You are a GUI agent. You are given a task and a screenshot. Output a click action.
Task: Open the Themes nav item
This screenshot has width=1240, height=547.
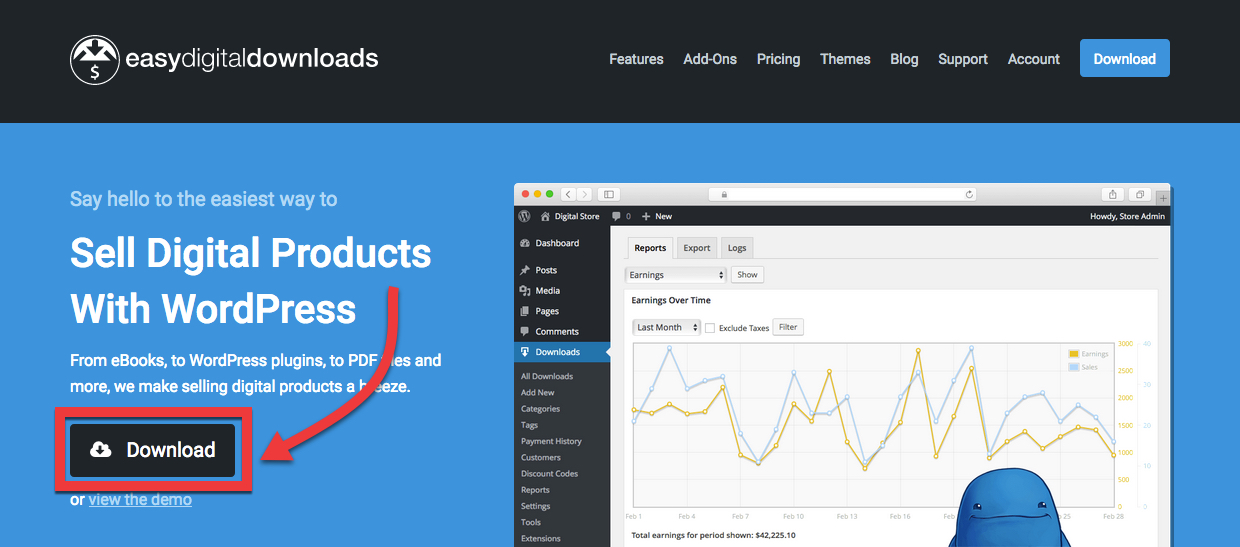(845, 59)
